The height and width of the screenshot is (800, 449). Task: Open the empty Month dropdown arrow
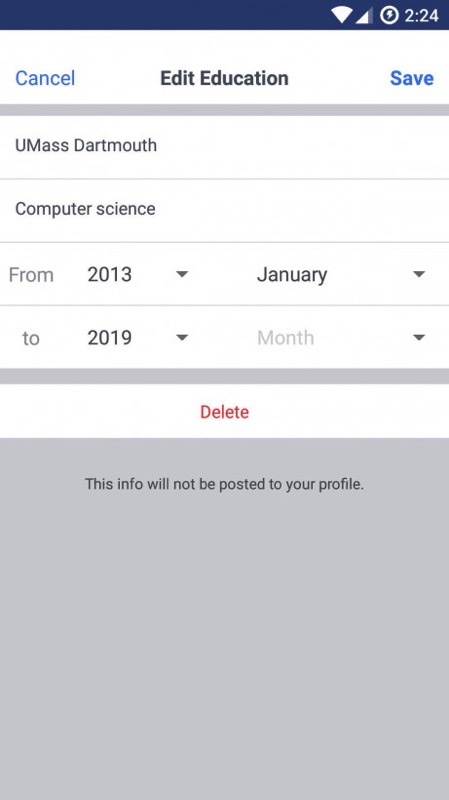point(419,338)
